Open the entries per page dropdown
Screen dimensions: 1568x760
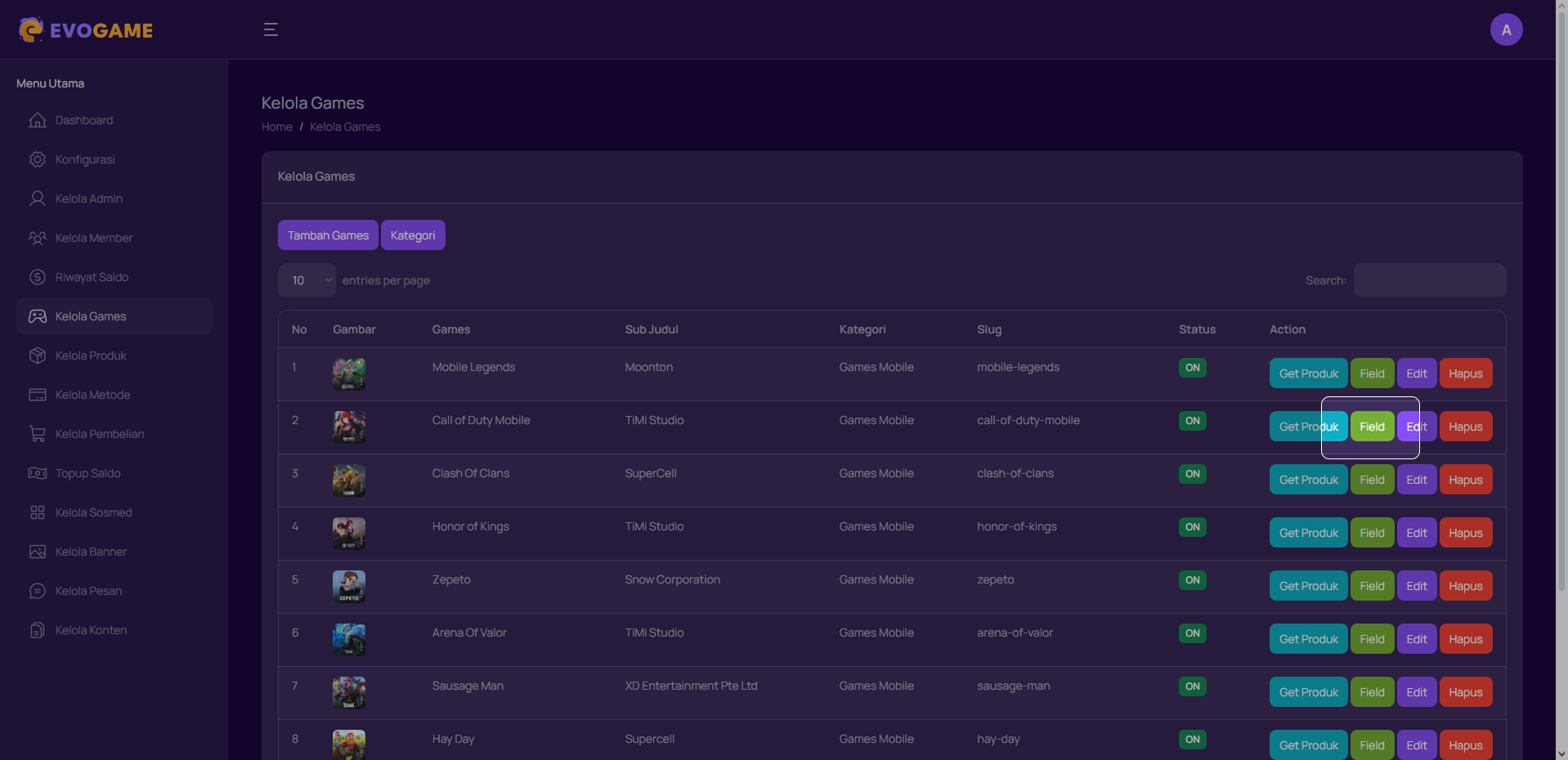click(x=307, y=280)
